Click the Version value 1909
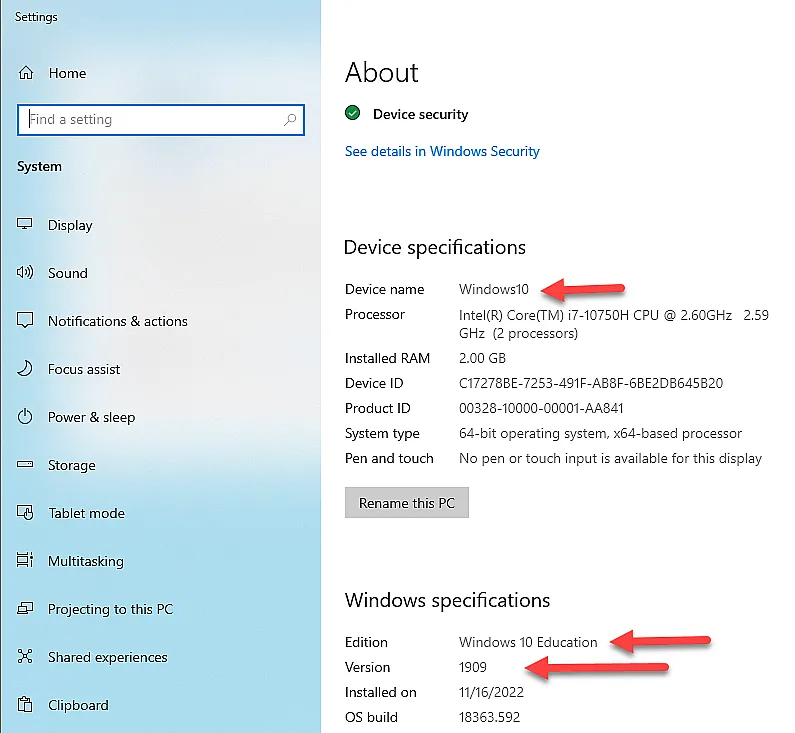 coord(473,668)
